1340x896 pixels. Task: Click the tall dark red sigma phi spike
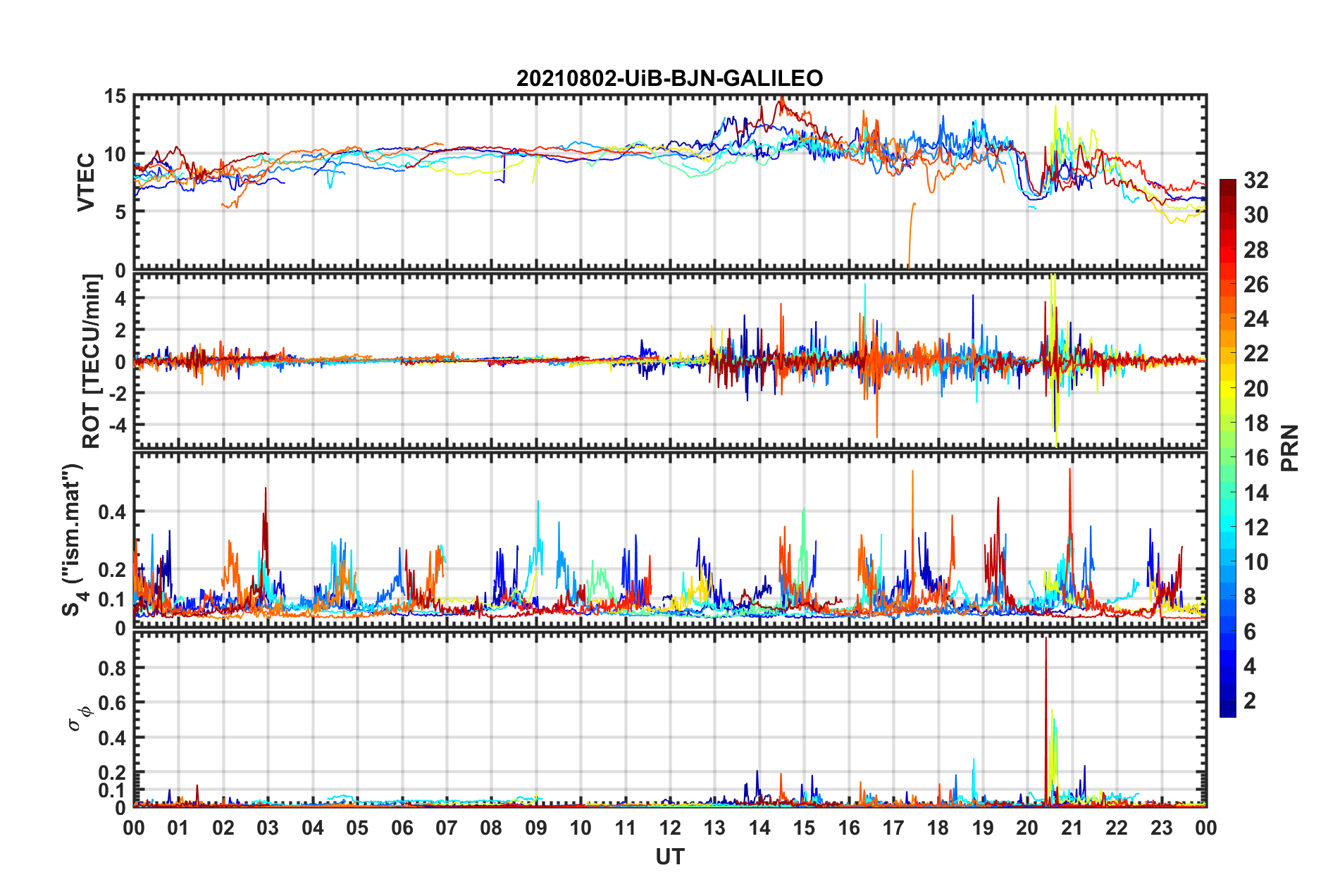(1046, 722)
